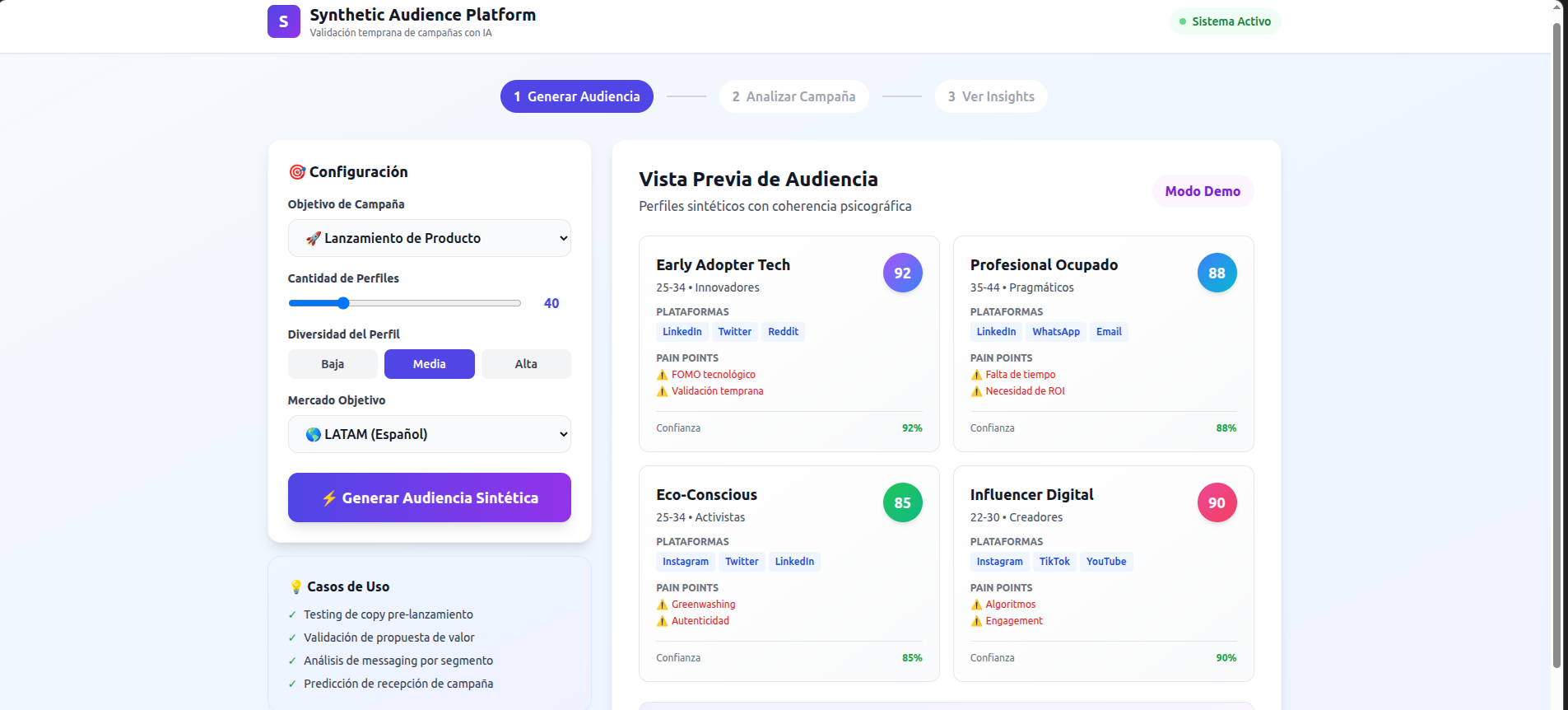Viewport: 1568px width, 710px height.
Task: Click the green 85 score badge
Action: (x=902, y=502)
